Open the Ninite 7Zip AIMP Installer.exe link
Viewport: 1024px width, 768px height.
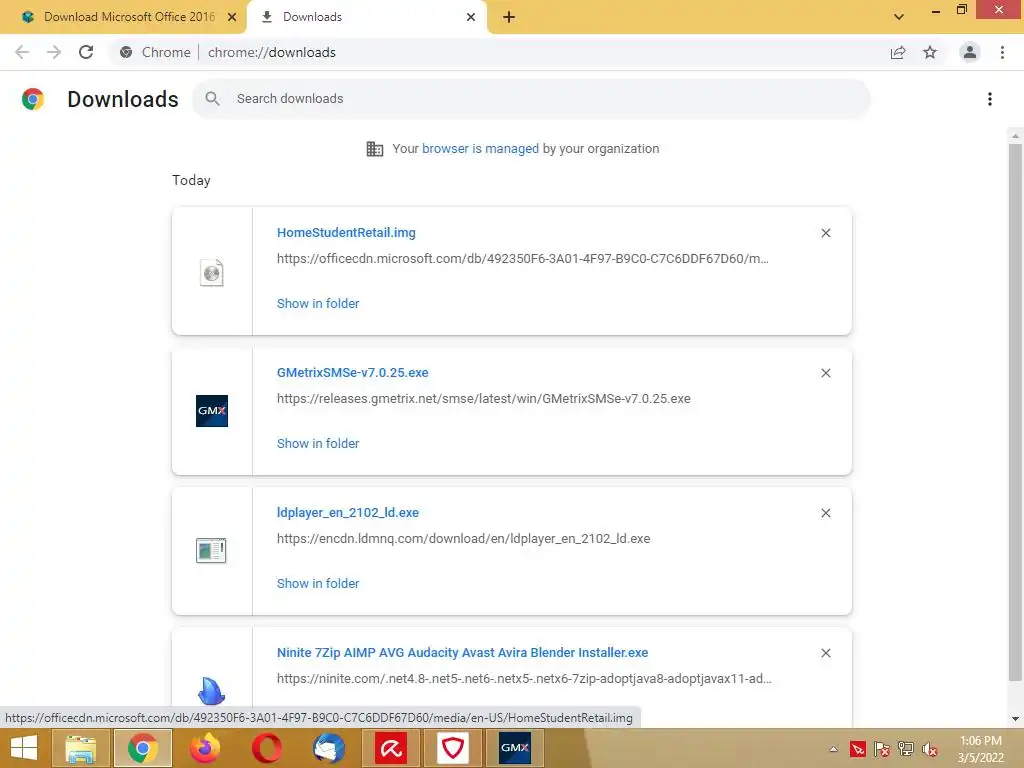coord(462,652)
